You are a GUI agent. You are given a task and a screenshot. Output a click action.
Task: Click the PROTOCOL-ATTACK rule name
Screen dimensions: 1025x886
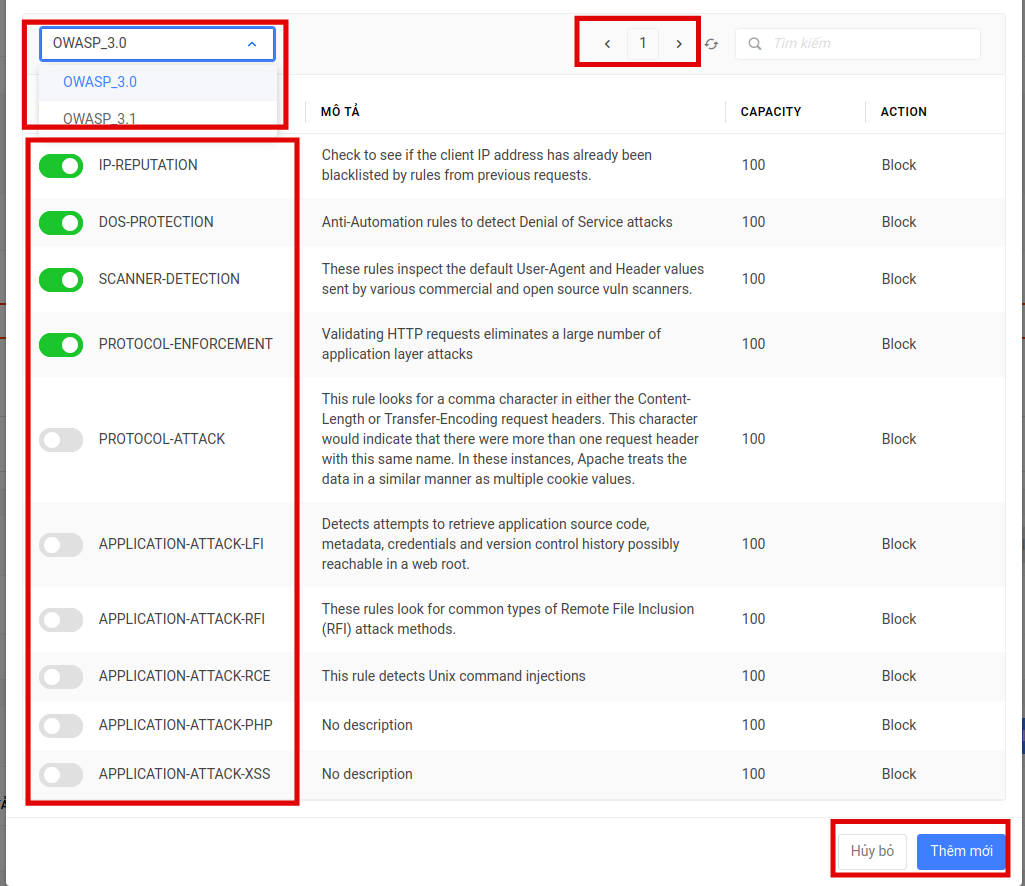click(x=161, y=439)
